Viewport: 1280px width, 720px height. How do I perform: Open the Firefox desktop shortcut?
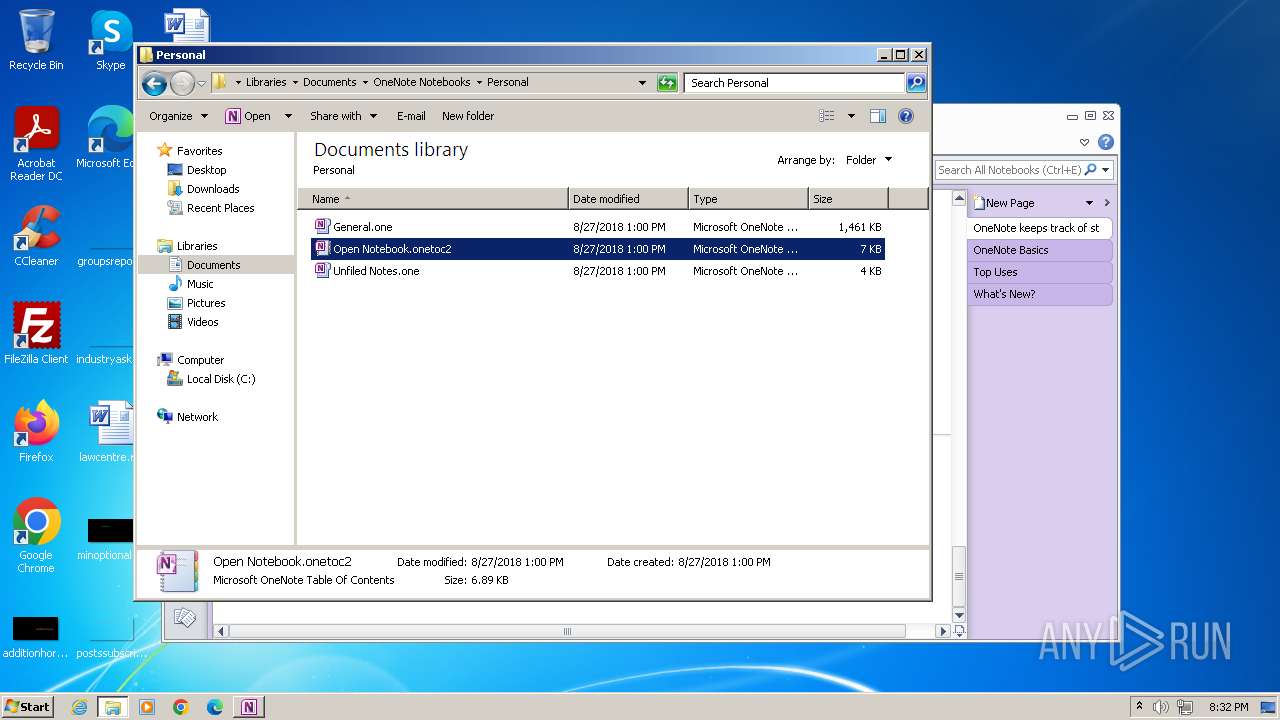click(x=36, y=432)
